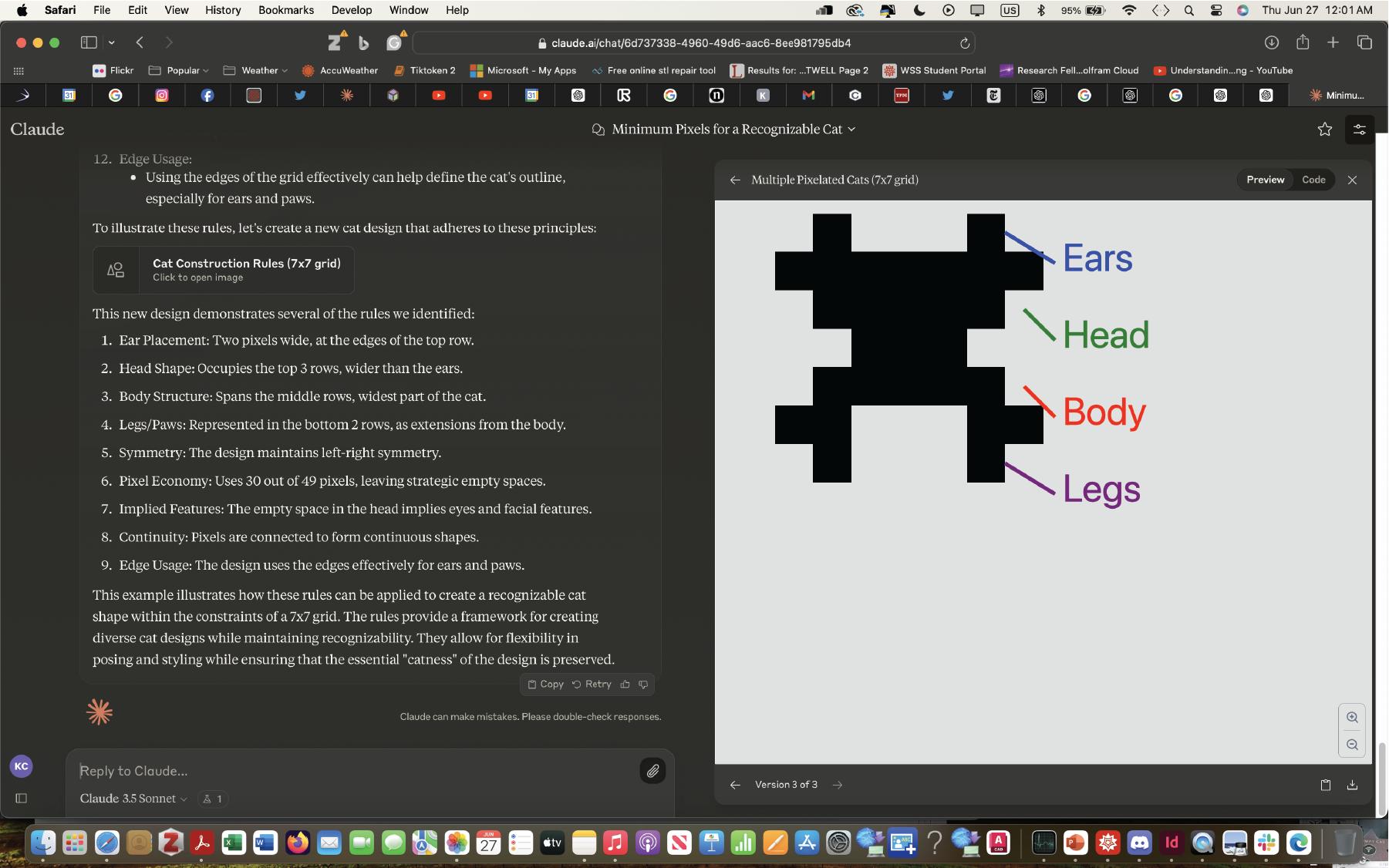Click the attach file paperclip icon
Image resolution: width=1389 pixels, height=868 pixels.
point(652,770)
